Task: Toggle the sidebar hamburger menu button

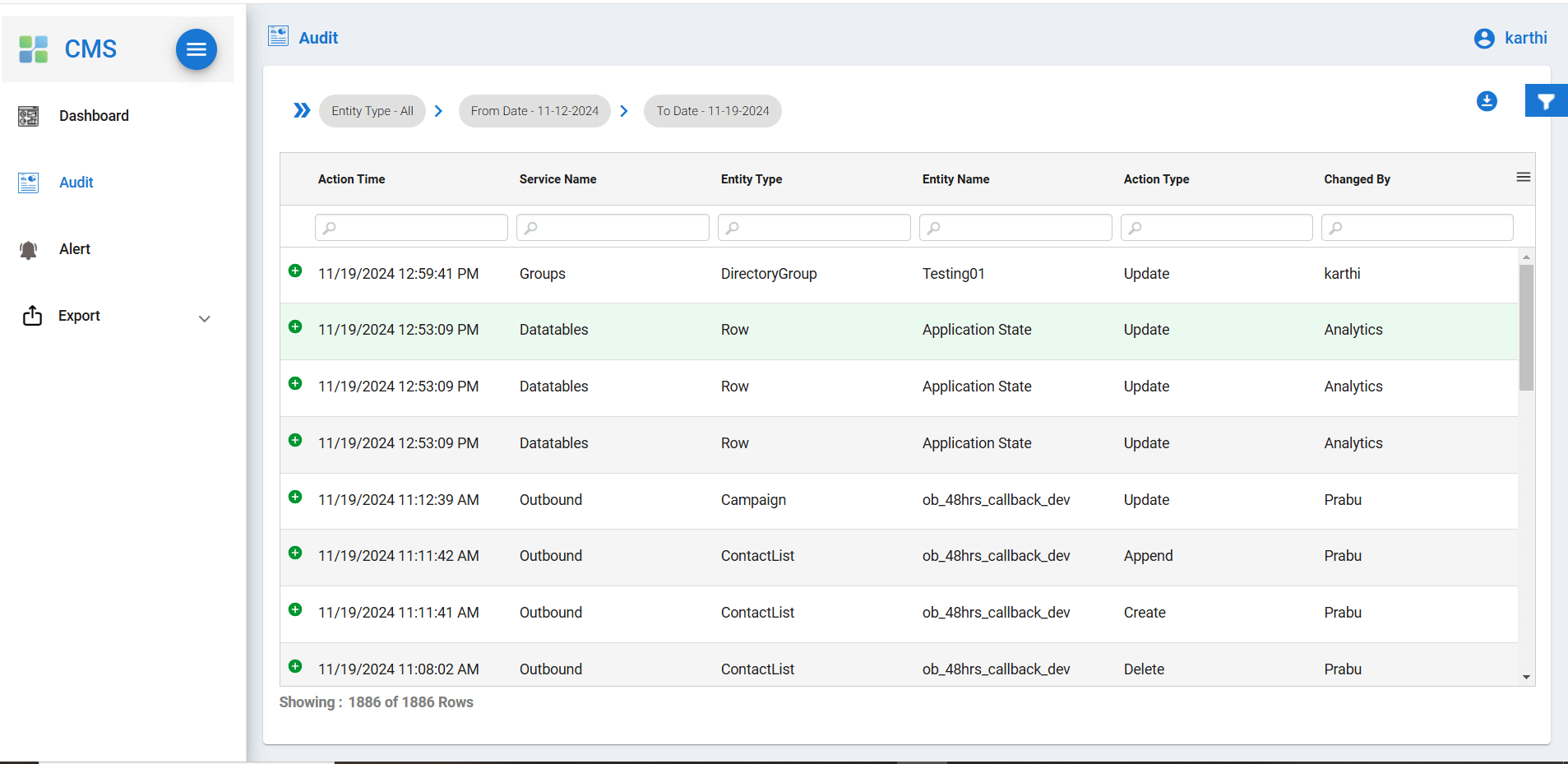Action: click(x=197, y=49)
